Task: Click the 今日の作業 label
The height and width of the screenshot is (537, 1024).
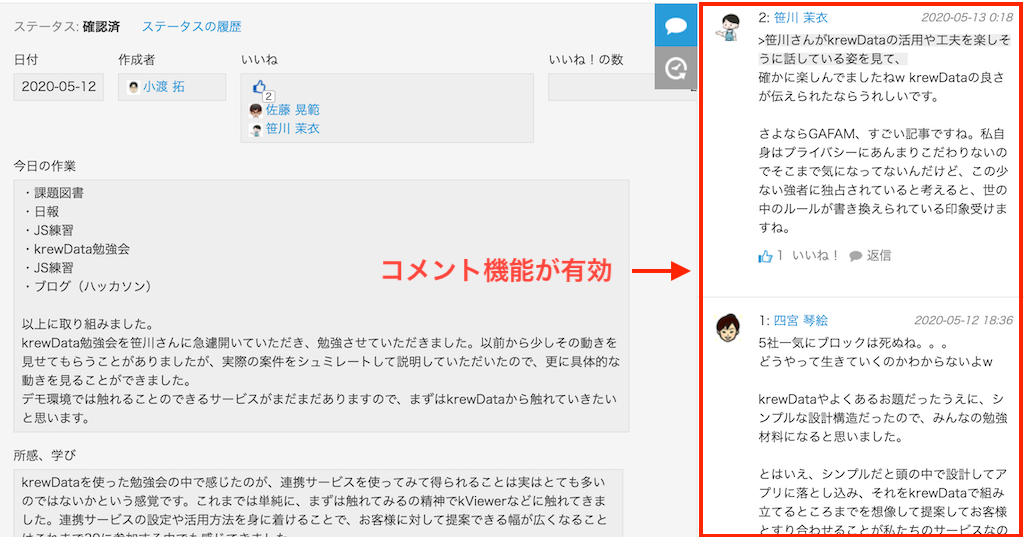Action: tap(44, 166)
